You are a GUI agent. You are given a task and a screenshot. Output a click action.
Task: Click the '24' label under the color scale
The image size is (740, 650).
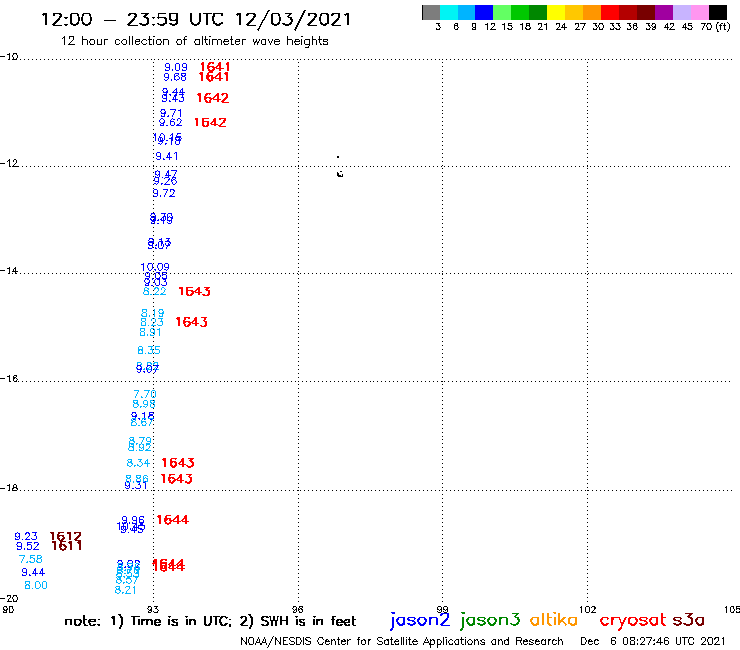(561, 27)
